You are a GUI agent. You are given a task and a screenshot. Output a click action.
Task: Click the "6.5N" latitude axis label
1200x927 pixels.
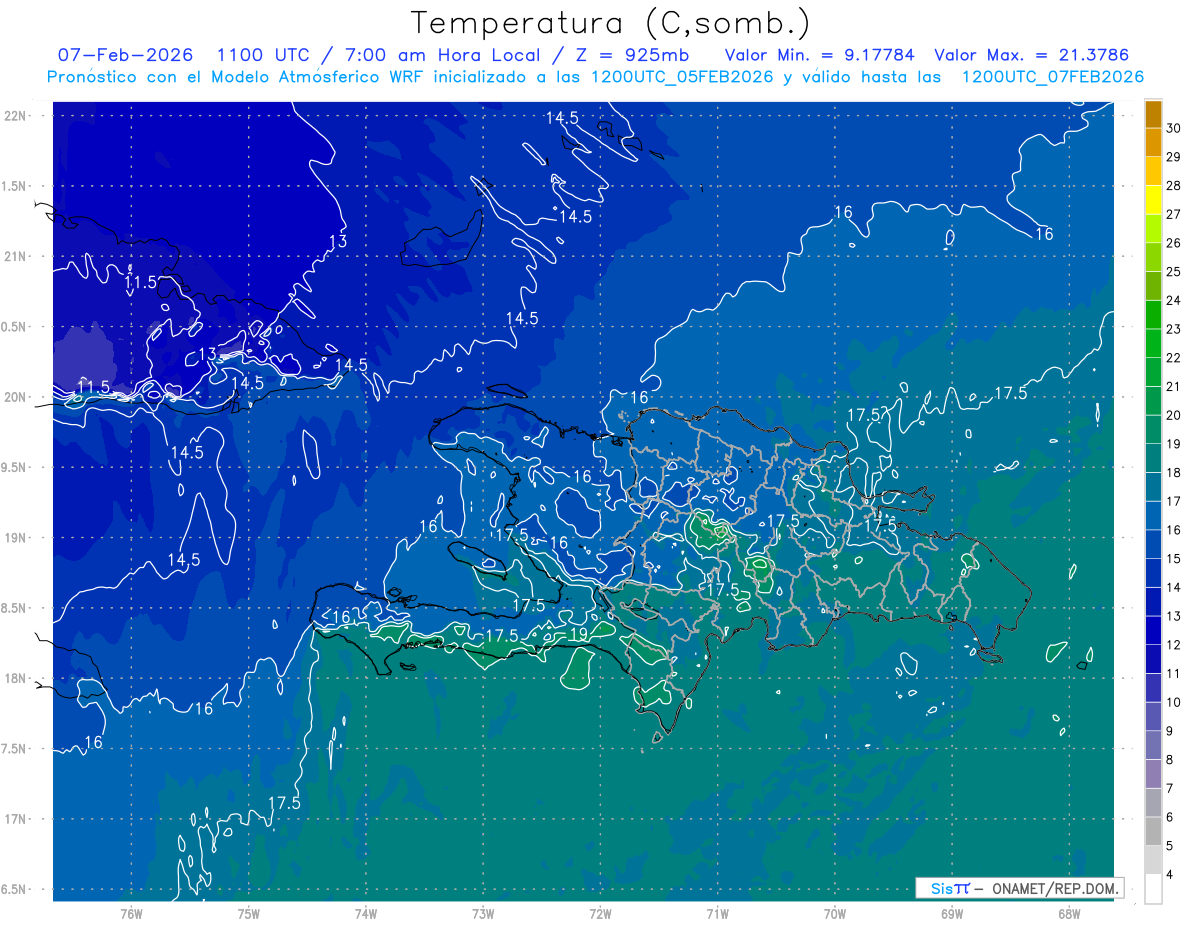[14, 889]
